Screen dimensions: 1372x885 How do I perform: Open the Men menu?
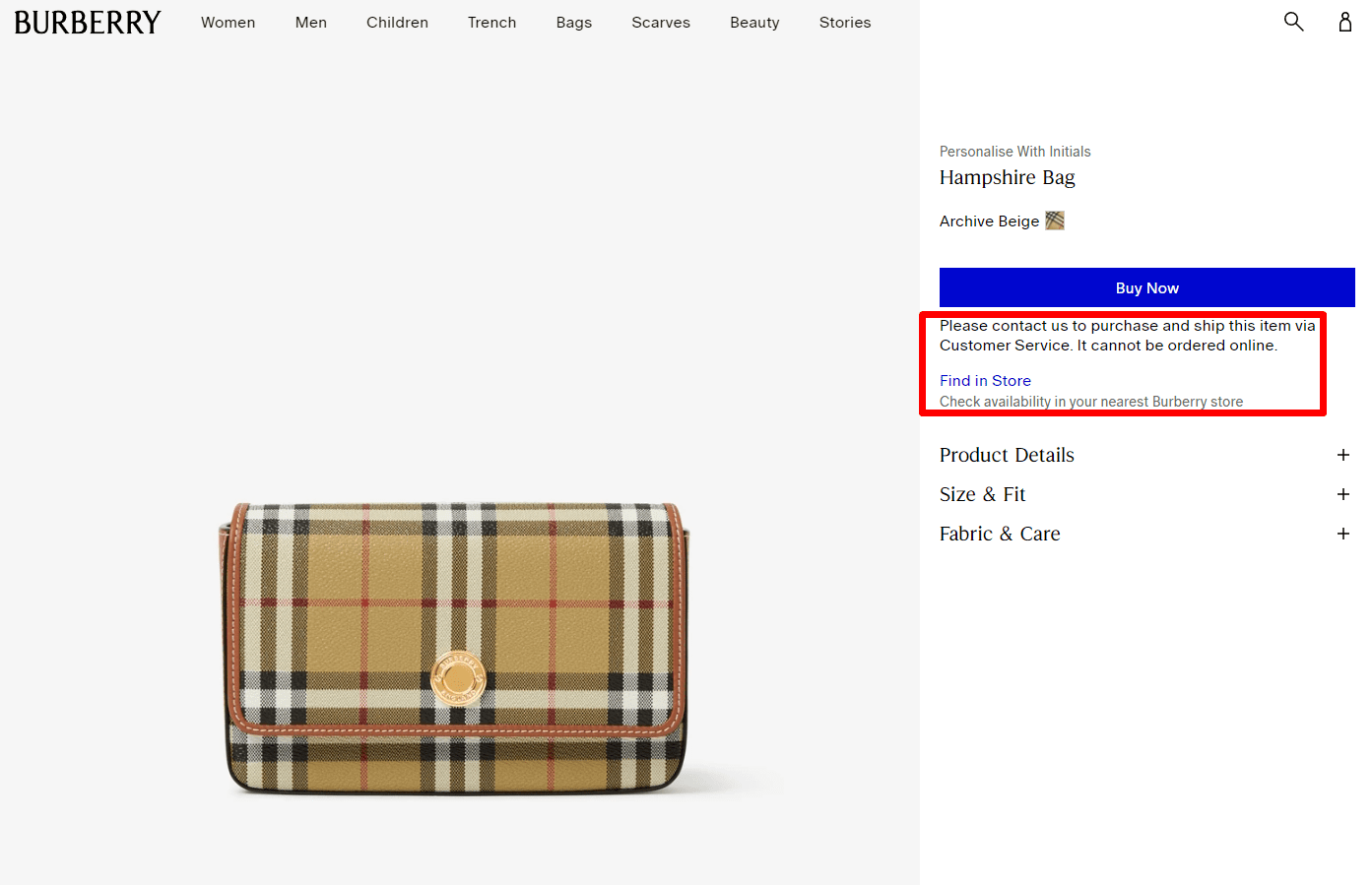tap(311, 23)
